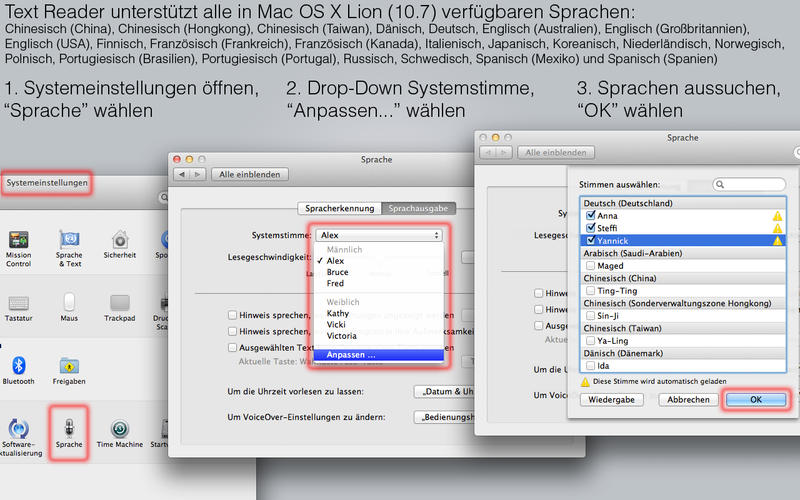Click the Wiedergabe button
The width and height of the screenshot is (800, 500).
(611, 399)
